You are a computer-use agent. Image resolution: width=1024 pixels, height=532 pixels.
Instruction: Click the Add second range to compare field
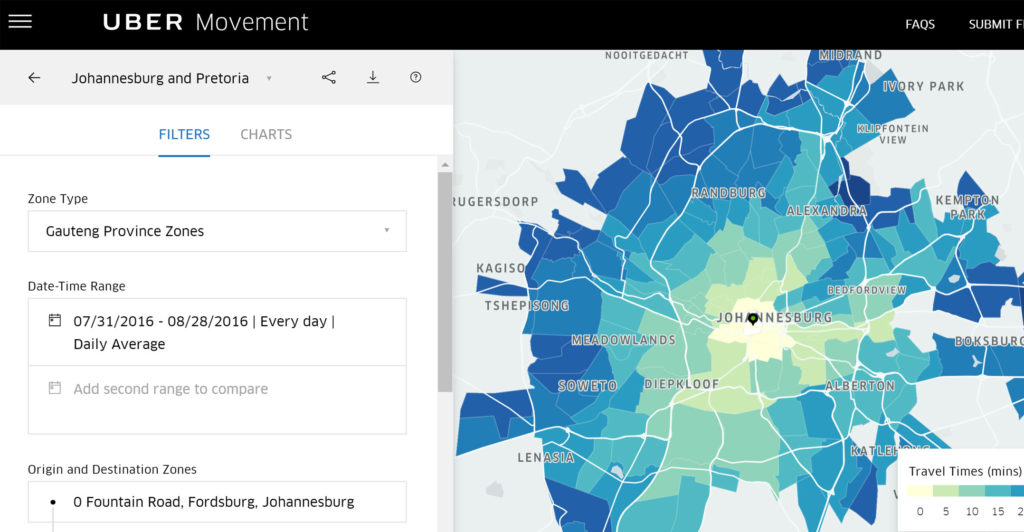pos(171,389)
